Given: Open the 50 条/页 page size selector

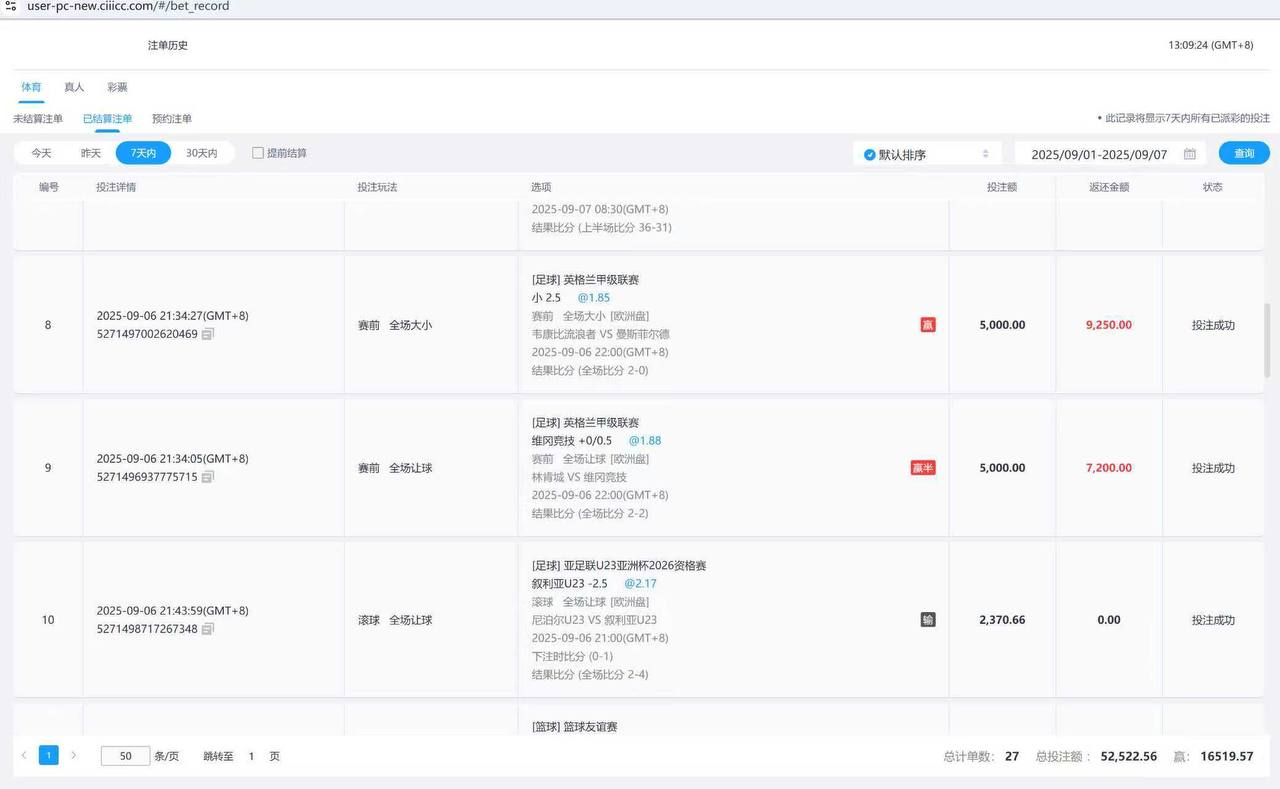Looking at the screenshot, I should (x=125, y=755).
